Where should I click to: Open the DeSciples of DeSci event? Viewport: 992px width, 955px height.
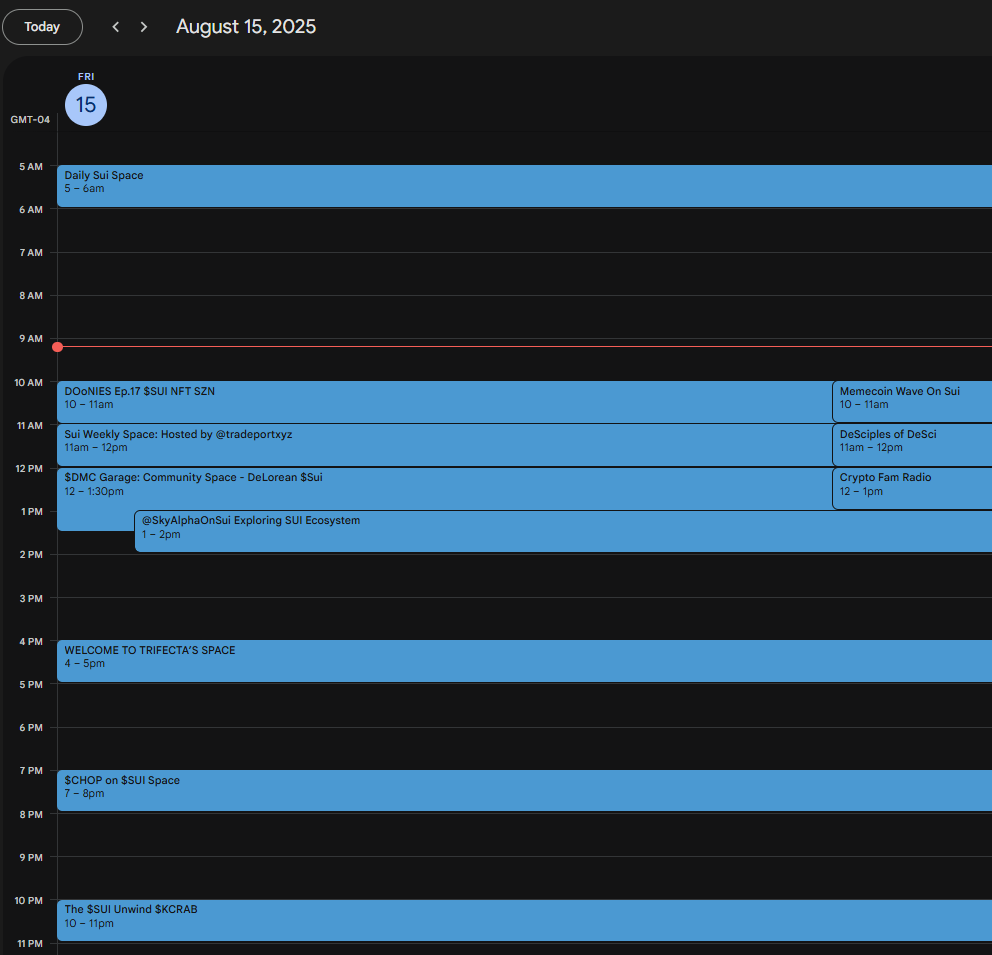pos(912,445)
